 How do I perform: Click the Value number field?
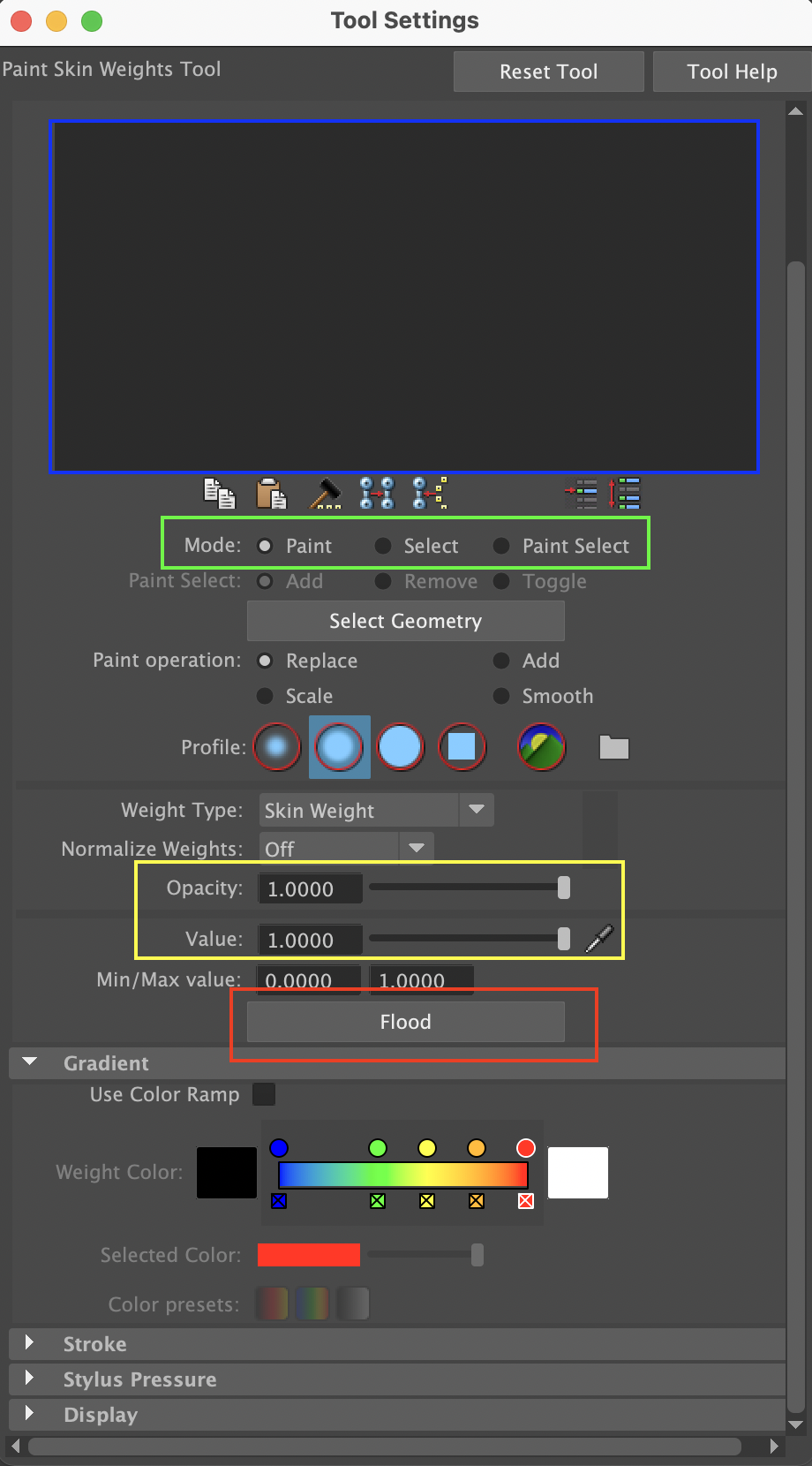pos(310,940)
